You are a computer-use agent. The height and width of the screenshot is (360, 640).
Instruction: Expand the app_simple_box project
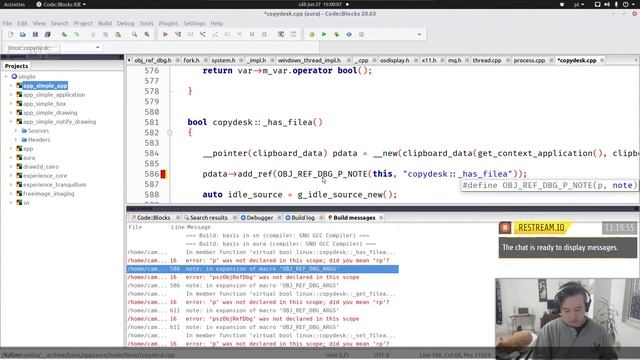coord(11,104)
